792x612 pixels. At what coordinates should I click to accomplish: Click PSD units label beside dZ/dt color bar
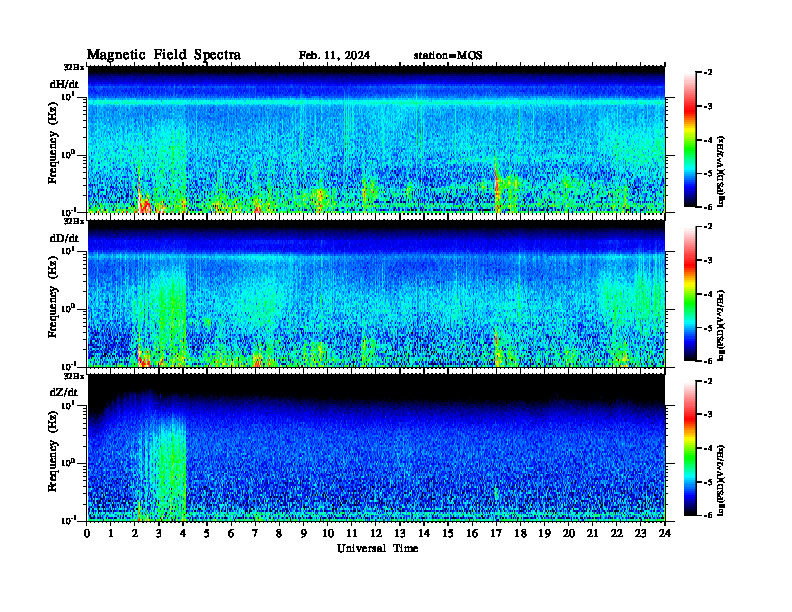pyautogui.click(x=721, y=480)
